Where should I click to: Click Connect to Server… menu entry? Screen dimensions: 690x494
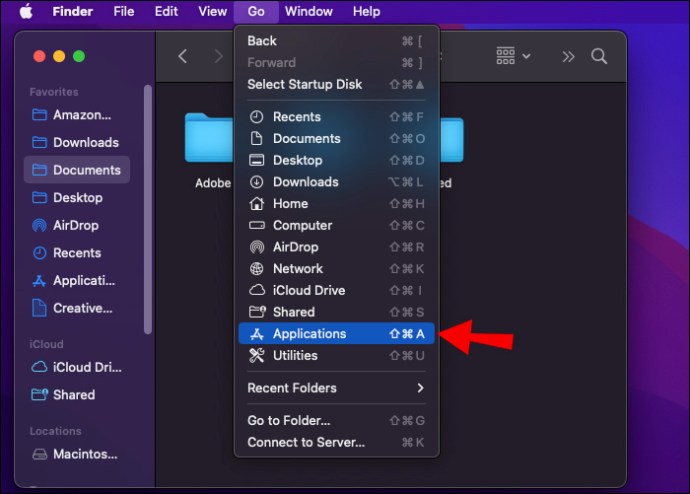click(x=306, y=442)
